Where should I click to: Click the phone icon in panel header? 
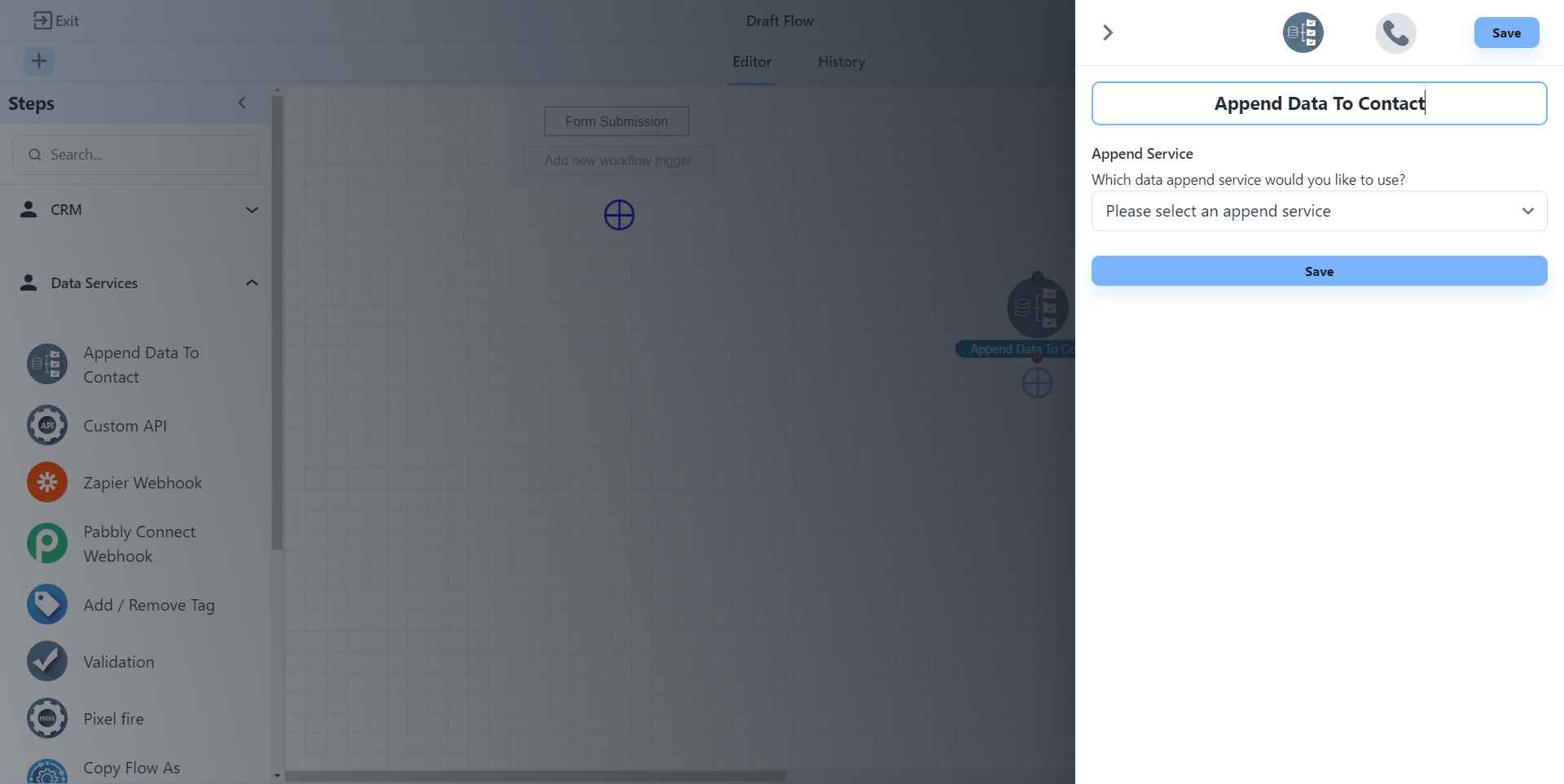(1396, 33)
